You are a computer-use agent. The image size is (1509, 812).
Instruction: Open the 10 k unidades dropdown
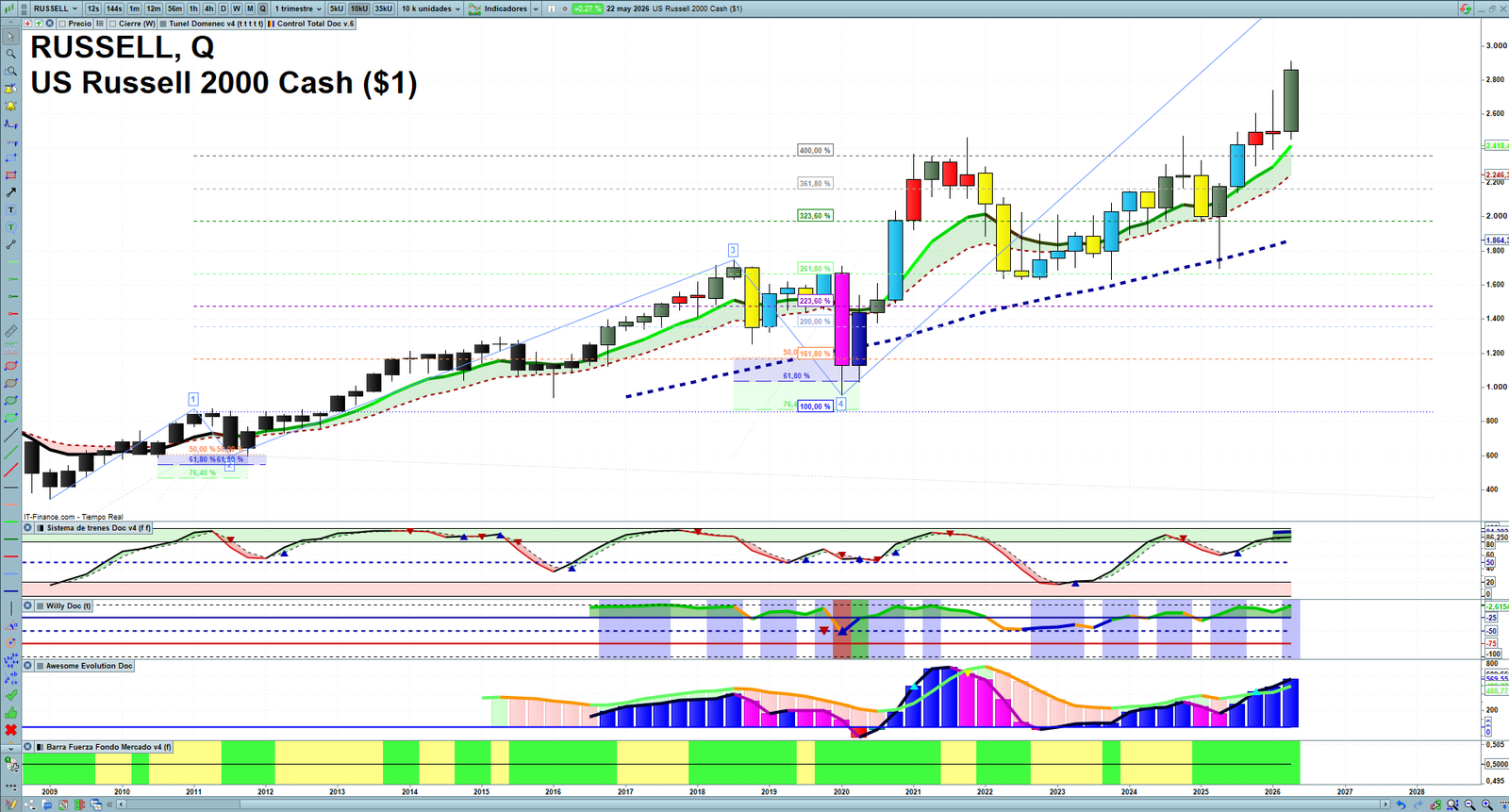click(x=431, y=8)
